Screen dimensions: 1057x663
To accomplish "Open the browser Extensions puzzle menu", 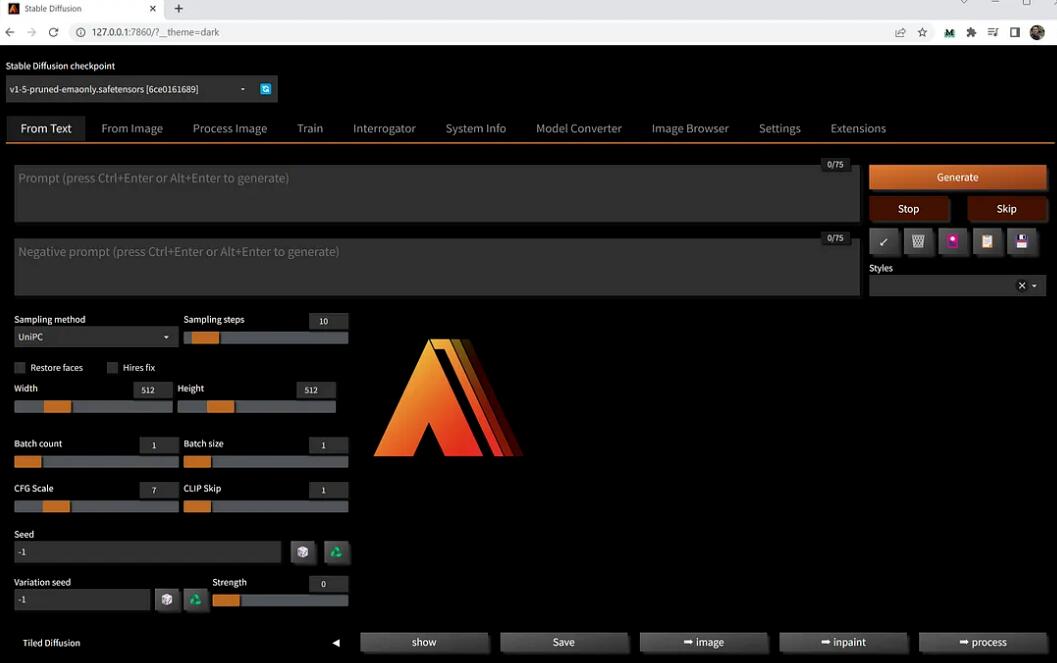I will (971, 32).
